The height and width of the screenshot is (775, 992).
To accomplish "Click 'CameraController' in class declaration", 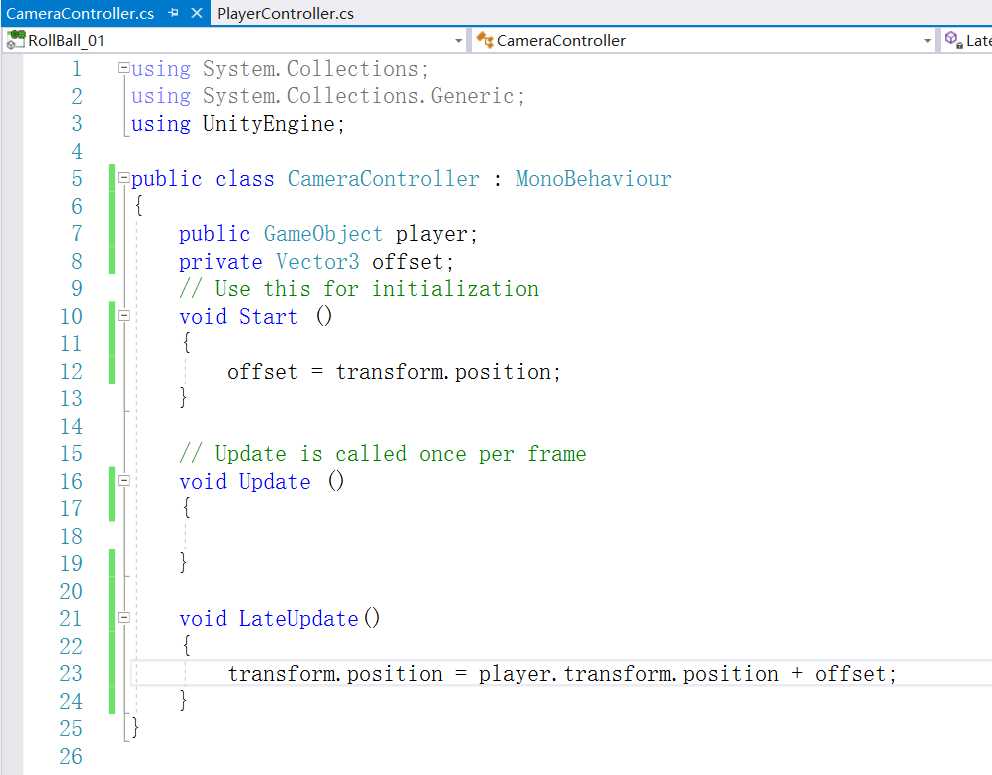I will 383,178.
